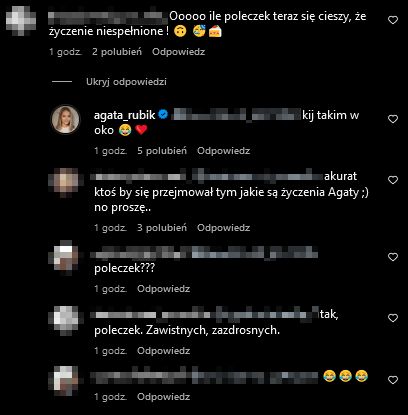
Task: Open agata_rubik username link
Action: click(125, 115)
